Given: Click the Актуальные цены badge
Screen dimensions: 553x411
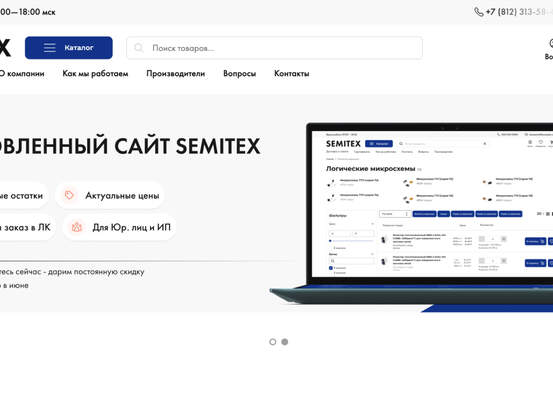Looking at the screenshot, I should (x=110, y=195).
